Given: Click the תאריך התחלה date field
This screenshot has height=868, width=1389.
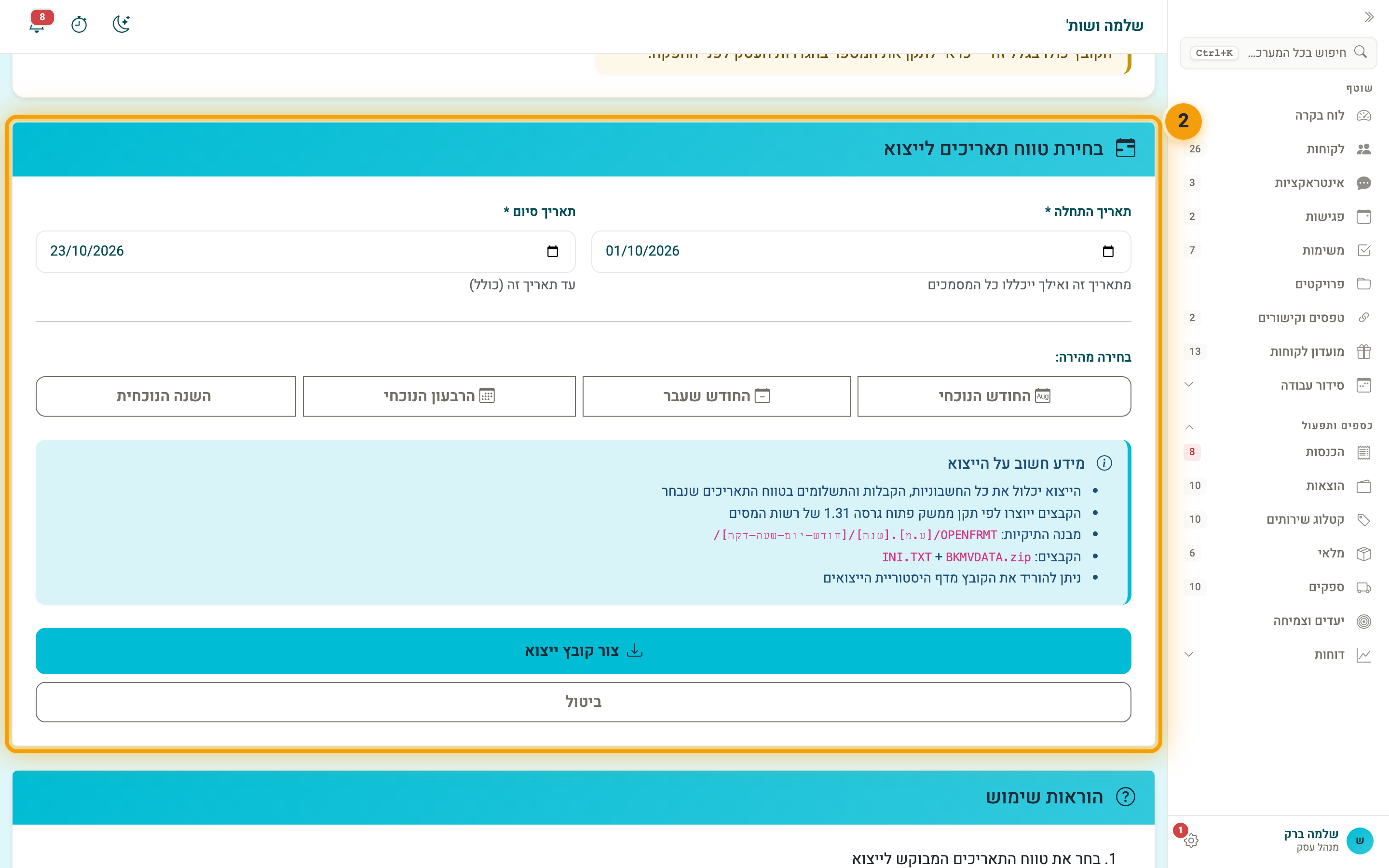Looking at the screenshot, I should (861, 251).
